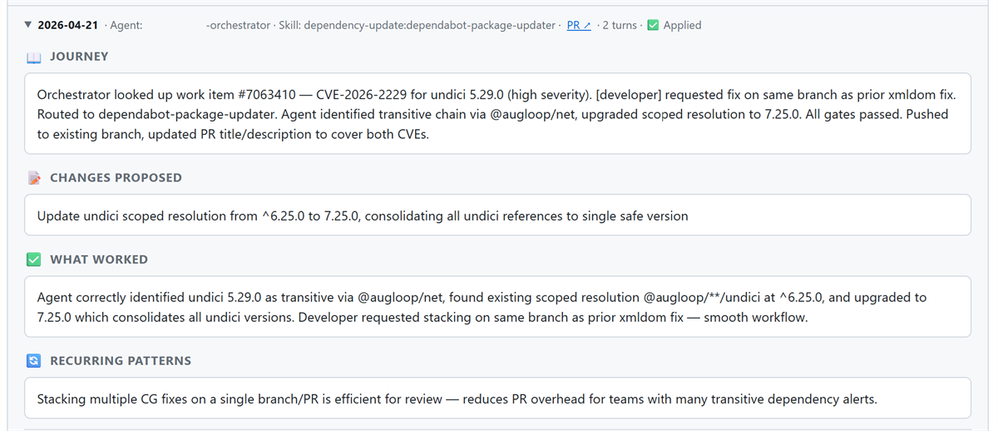Collapse the 2026-04-21 entry triangle

click(x=27, y=25)
